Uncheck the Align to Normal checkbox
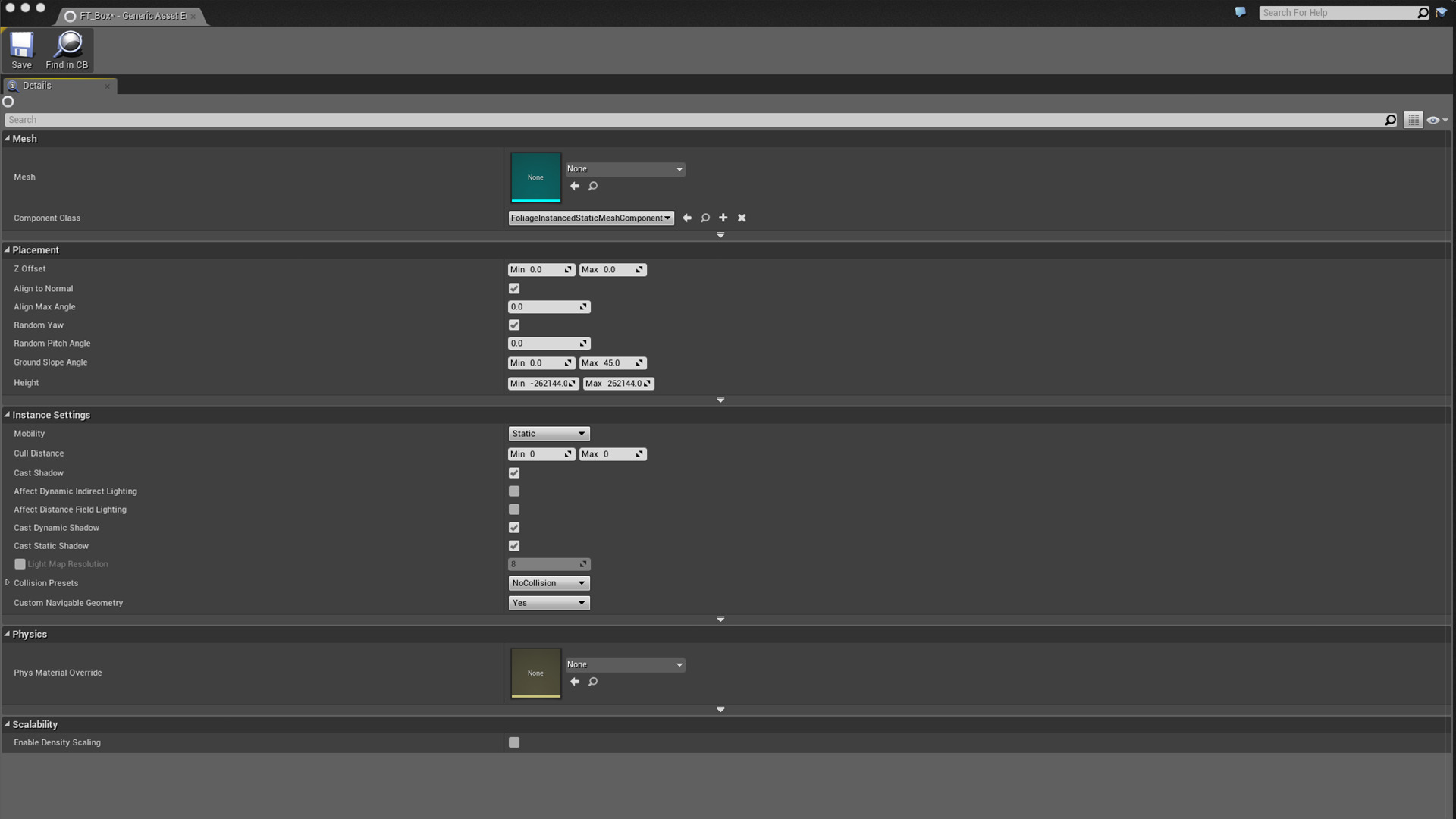 [513, 288]
